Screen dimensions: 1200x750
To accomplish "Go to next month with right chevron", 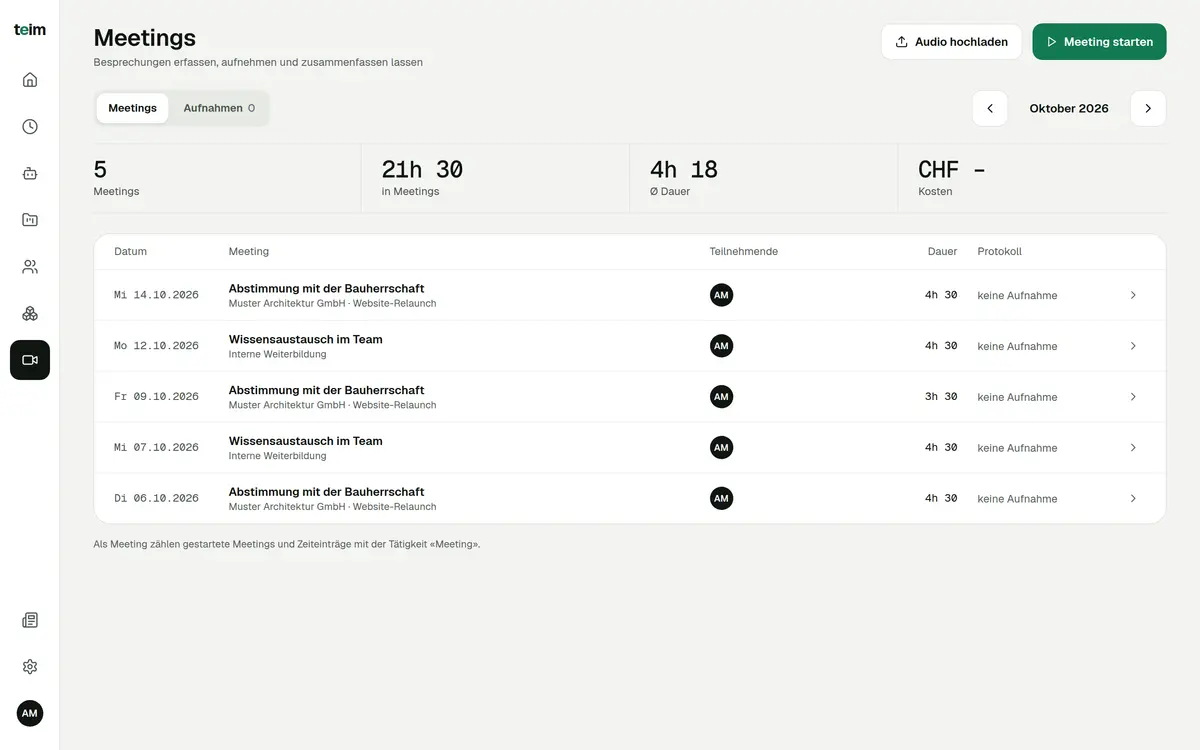I will [1148, 108].
